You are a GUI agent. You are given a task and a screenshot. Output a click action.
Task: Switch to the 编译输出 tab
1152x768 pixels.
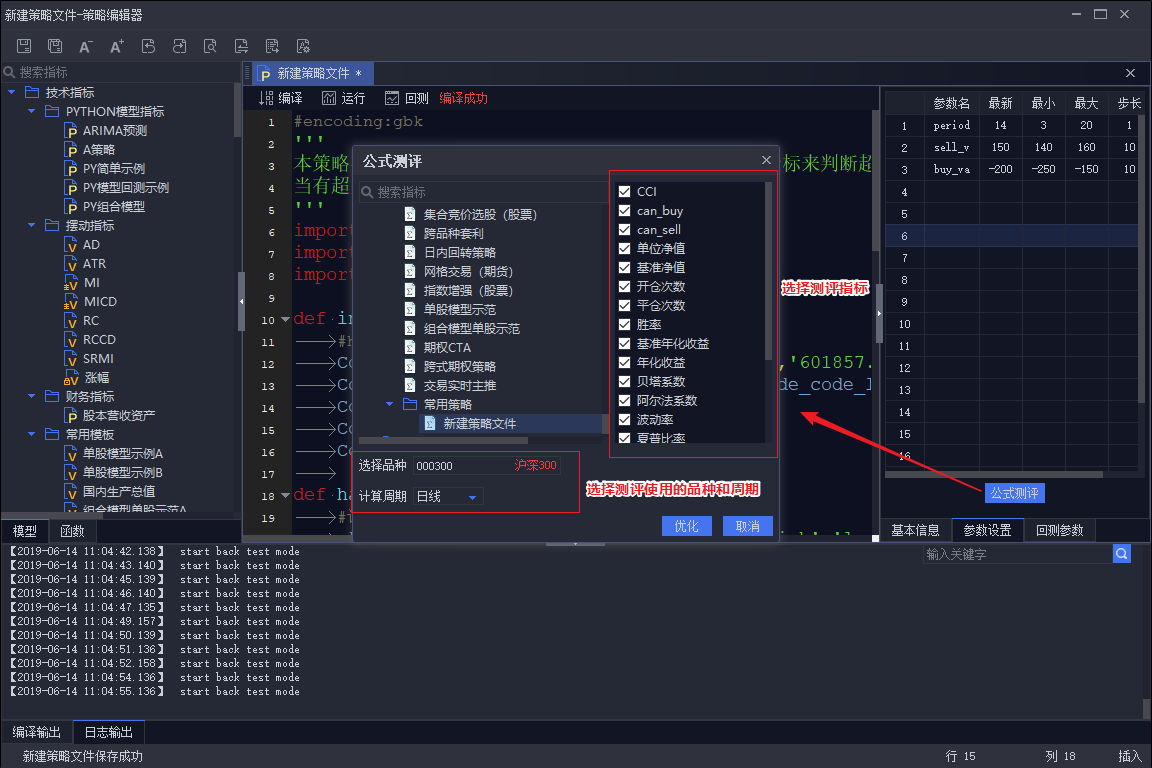37,733
